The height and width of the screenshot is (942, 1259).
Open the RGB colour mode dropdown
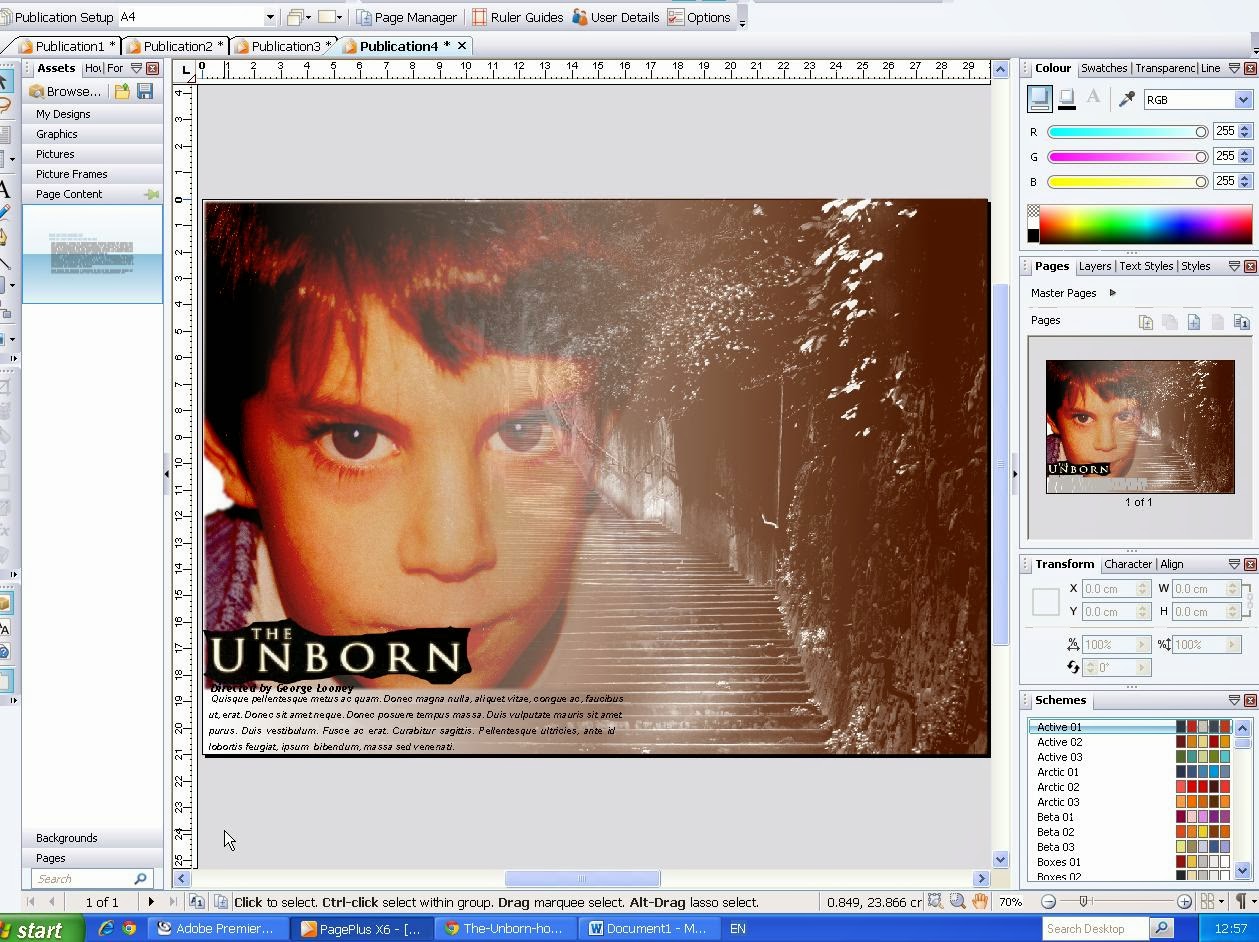tap(1242, 99)
